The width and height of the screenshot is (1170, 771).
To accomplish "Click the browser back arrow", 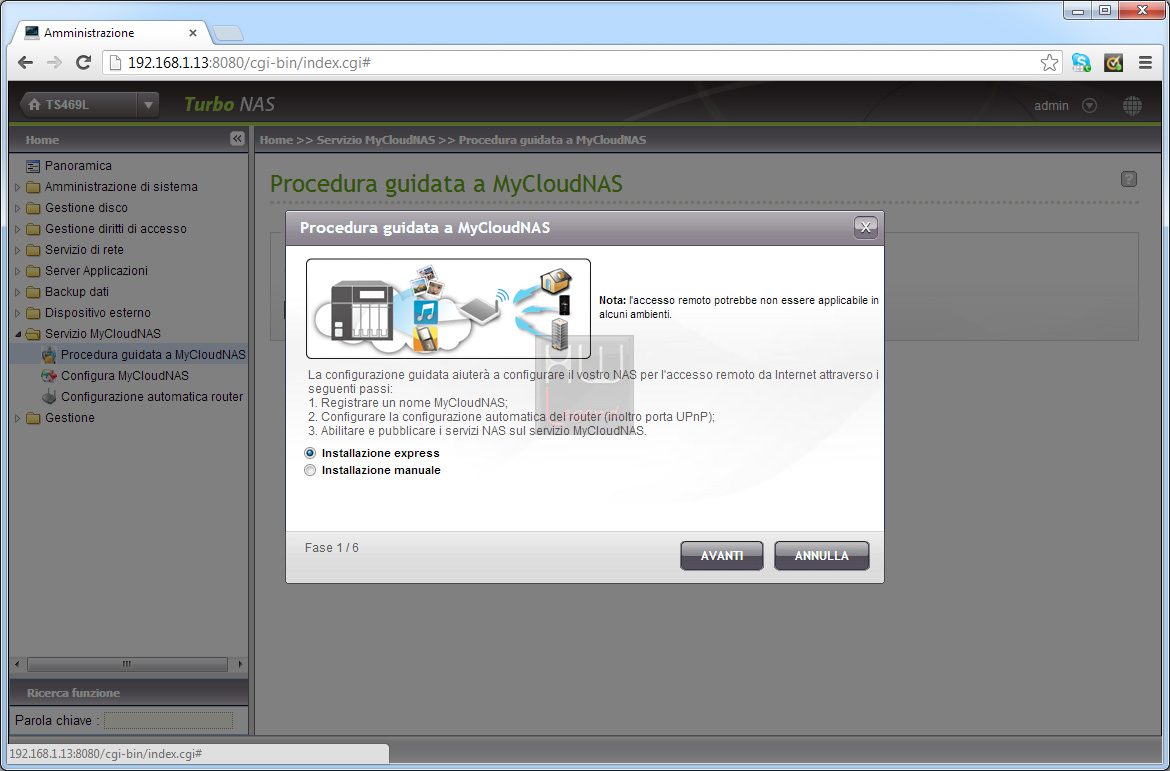I will (x=25, y=63).
